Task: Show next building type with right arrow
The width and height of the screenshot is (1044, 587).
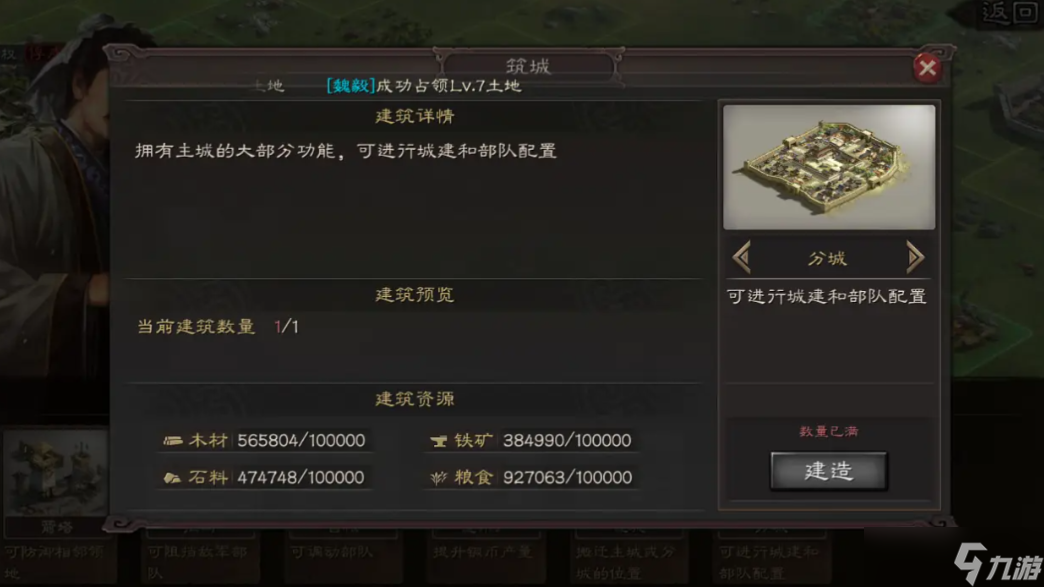Action: click(x=915, y=258)
